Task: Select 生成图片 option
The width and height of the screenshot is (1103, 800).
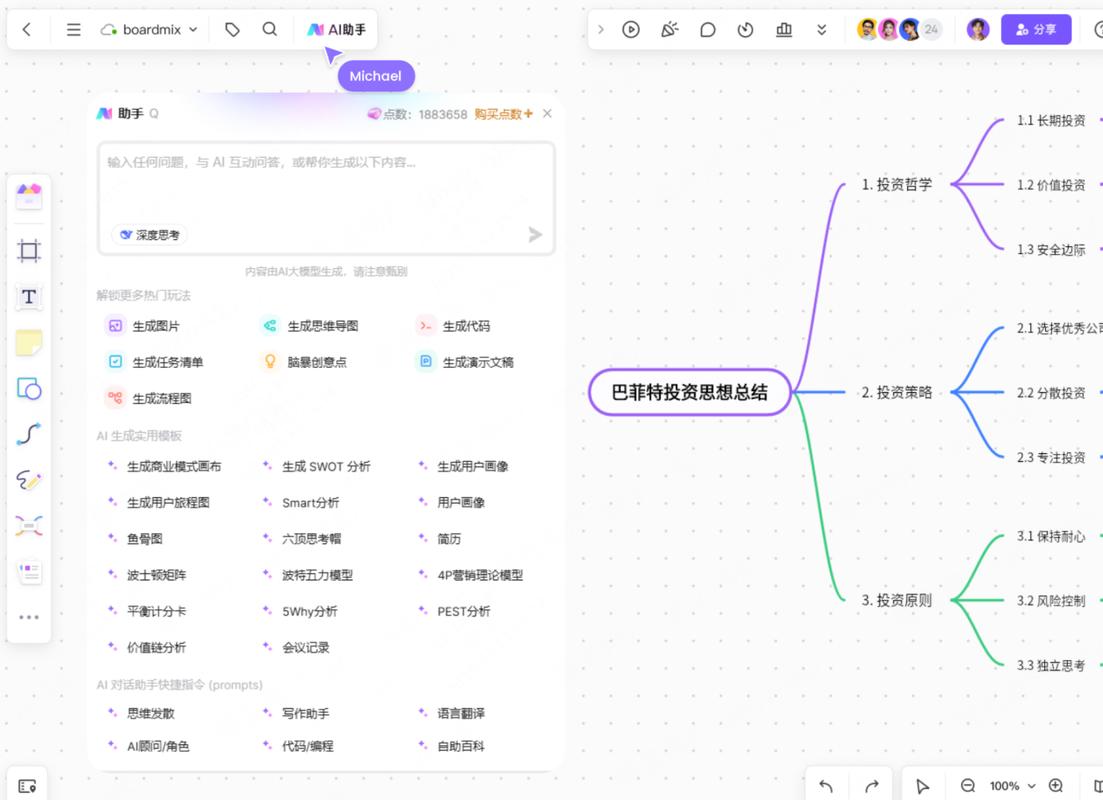Action: 144,326
